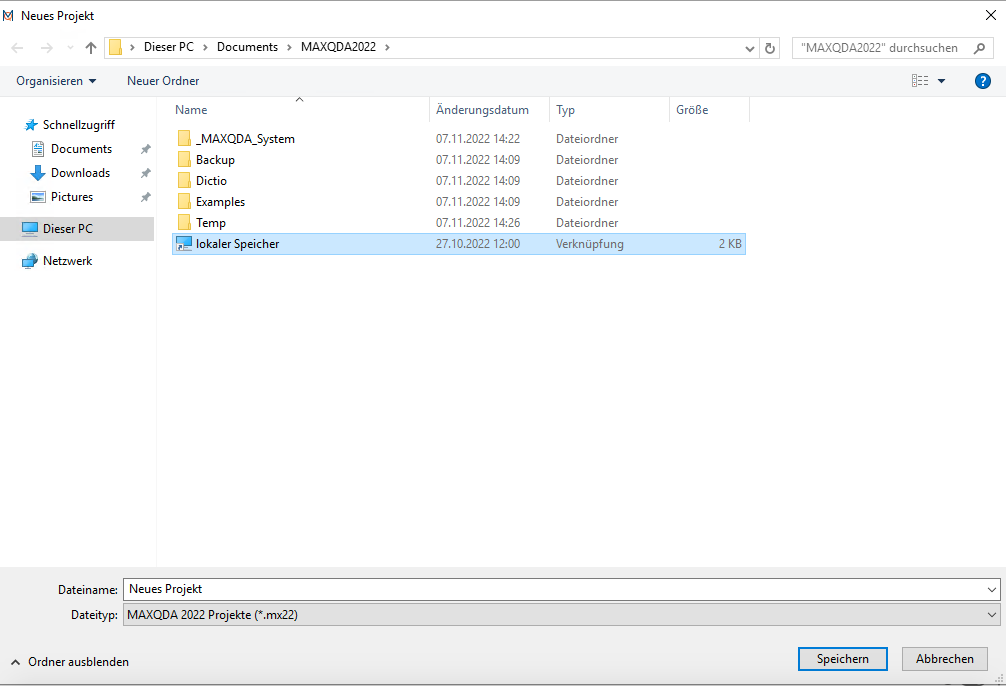This screenshot has width=1006, height=686.
Task: Open the _MAXQDA_System folder
Action: point(245,139)
